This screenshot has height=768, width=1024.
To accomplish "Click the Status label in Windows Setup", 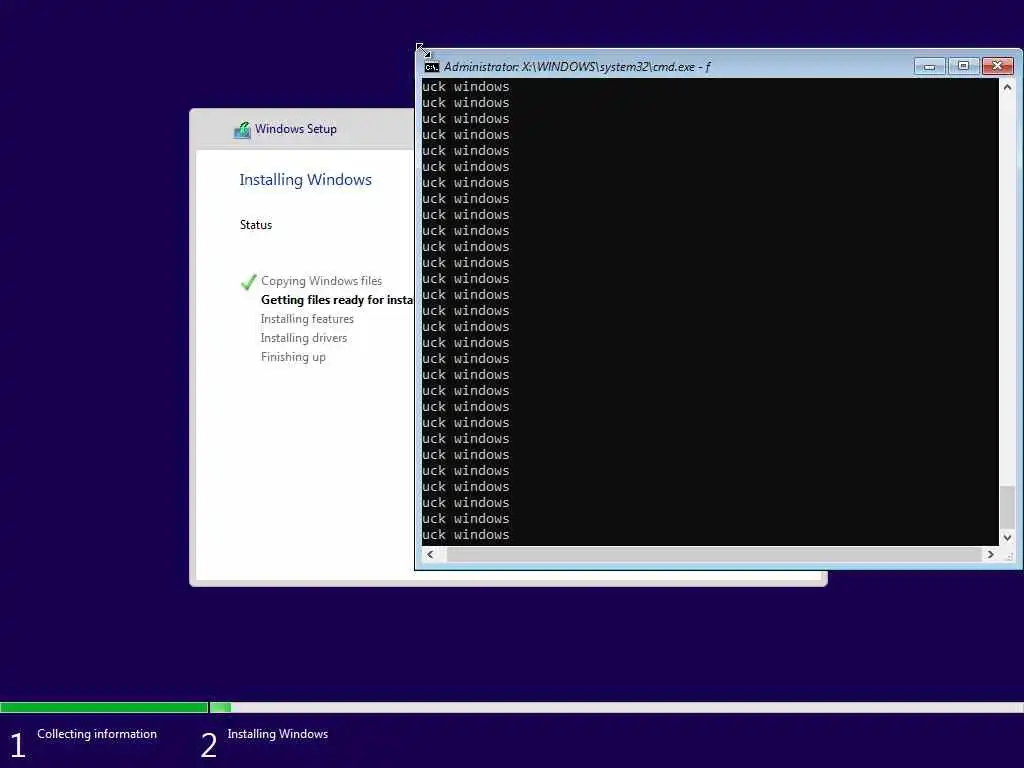I will coord(255,225).
